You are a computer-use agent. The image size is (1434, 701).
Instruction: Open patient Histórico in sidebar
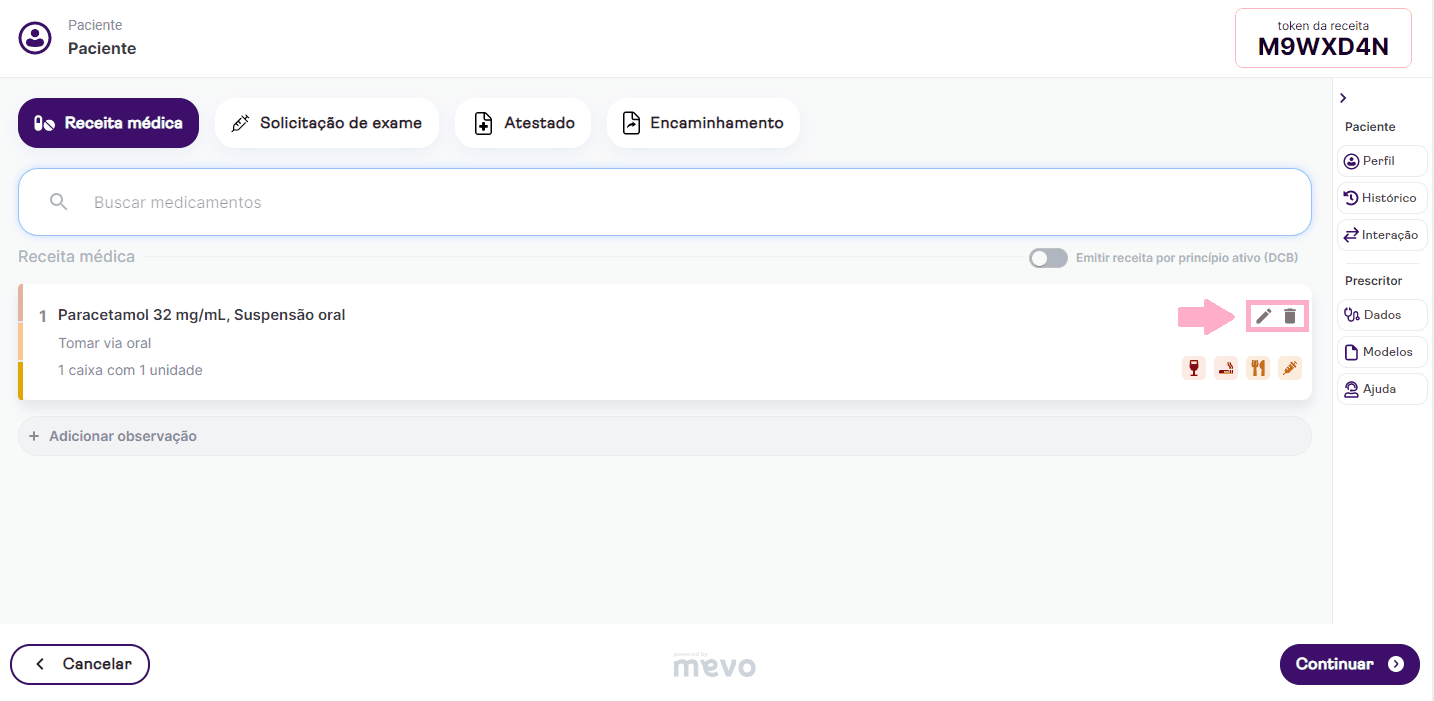click(1381, 198)
